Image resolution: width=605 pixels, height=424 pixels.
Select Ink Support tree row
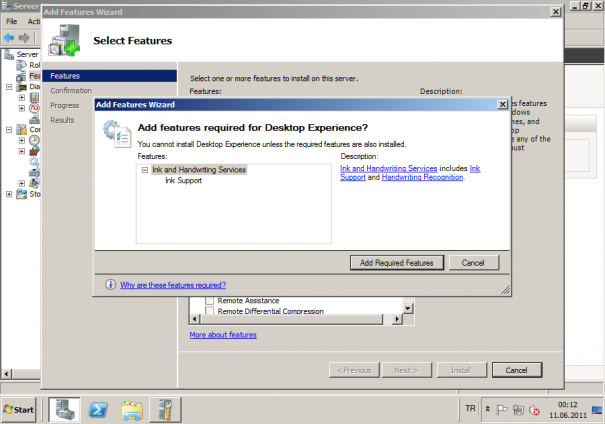(184, 181)
